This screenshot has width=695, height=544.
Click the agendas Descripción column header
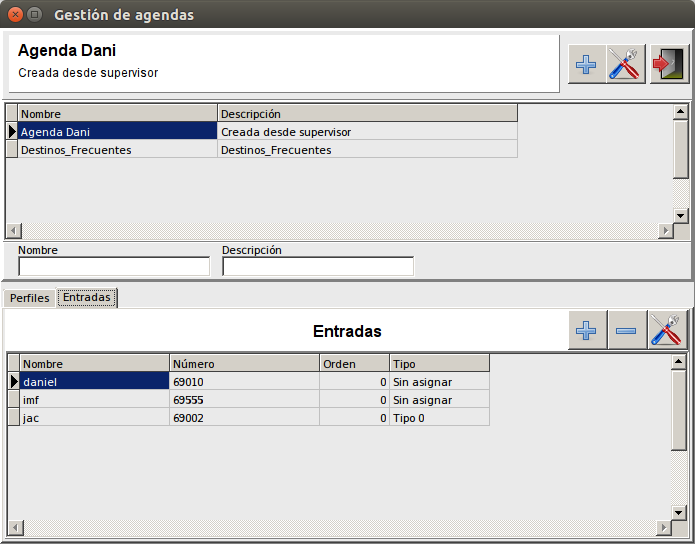[367, 113]
